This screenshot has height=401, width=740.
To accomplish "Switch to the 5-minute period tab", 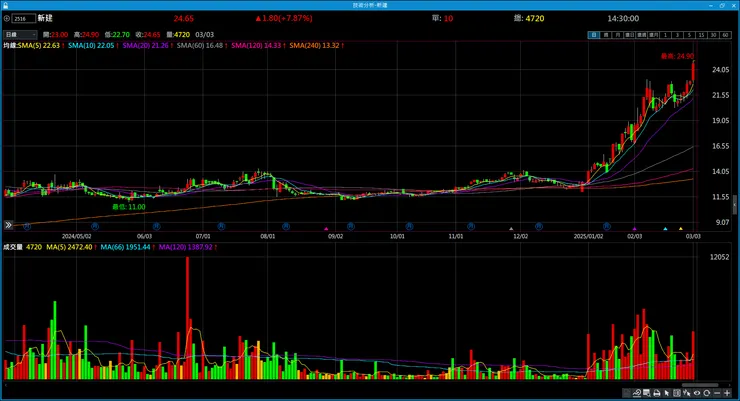I will click(x=689, y=35).
